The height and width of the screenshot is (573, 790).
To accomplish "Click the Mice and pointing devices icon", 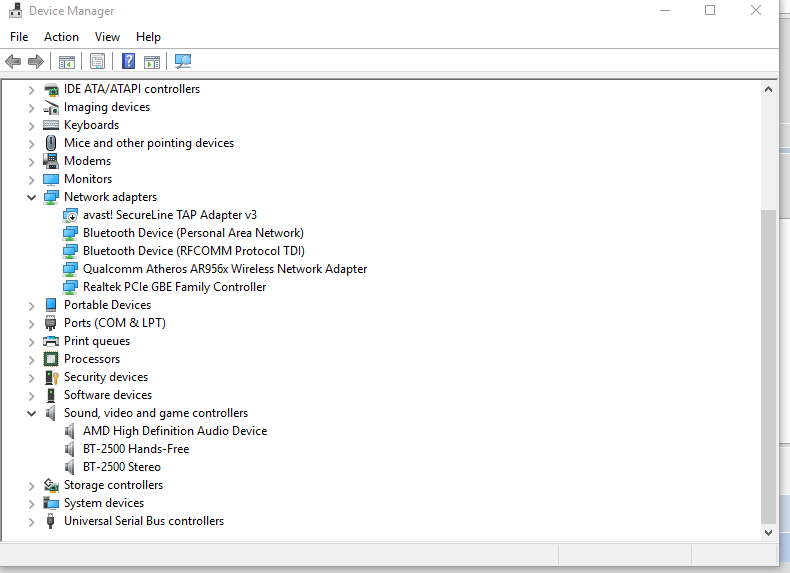I will (x=51, y=143).
